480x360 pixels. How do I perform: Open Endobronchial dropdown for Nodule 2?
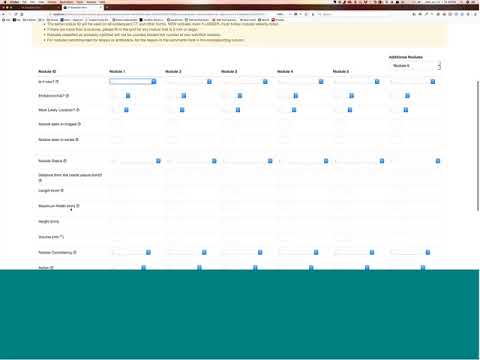(x=176, y=96)
